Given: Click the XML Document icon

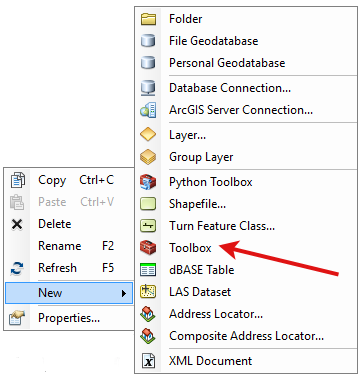Looking at the screenshot, I should click(x=148, y=361).
